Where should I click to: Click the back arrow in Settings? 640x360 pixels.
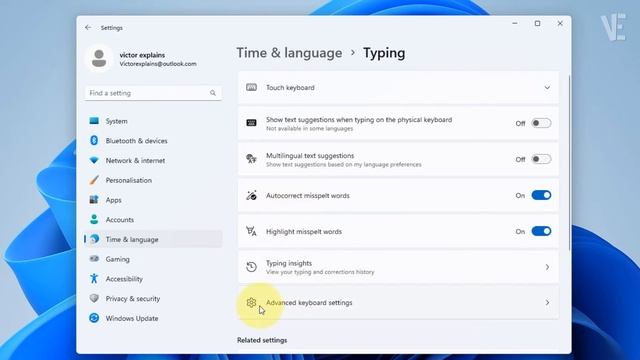[x=88, y=27]
